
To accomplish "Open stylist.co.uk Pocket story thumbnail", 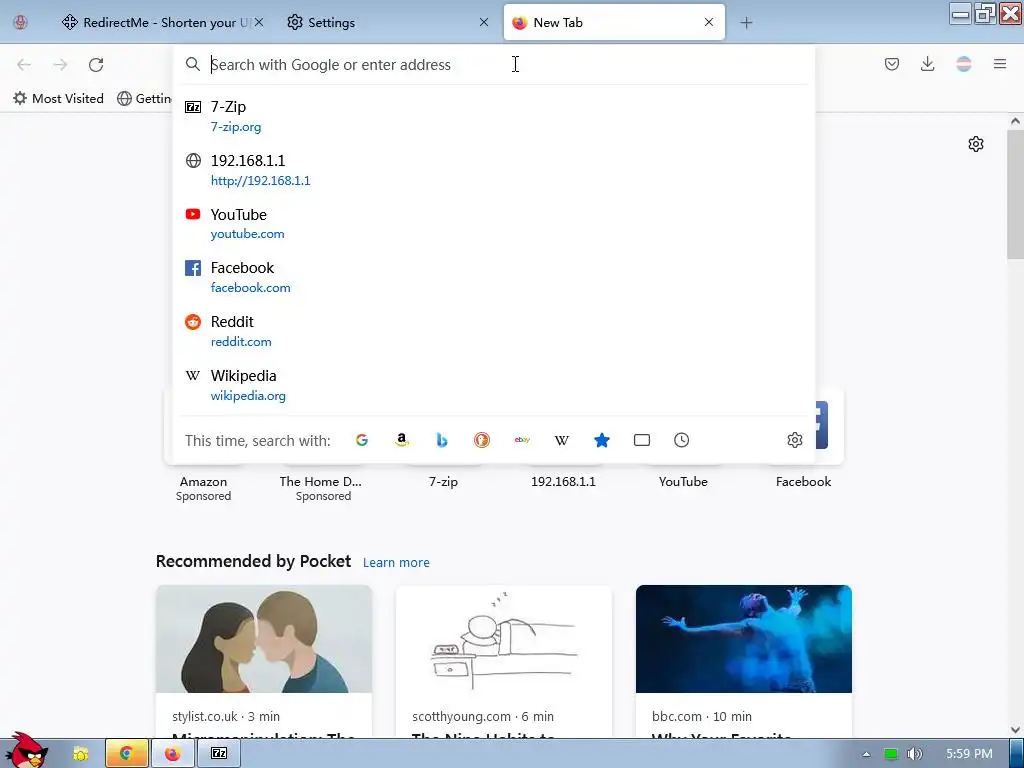I will tap(264, 639).
